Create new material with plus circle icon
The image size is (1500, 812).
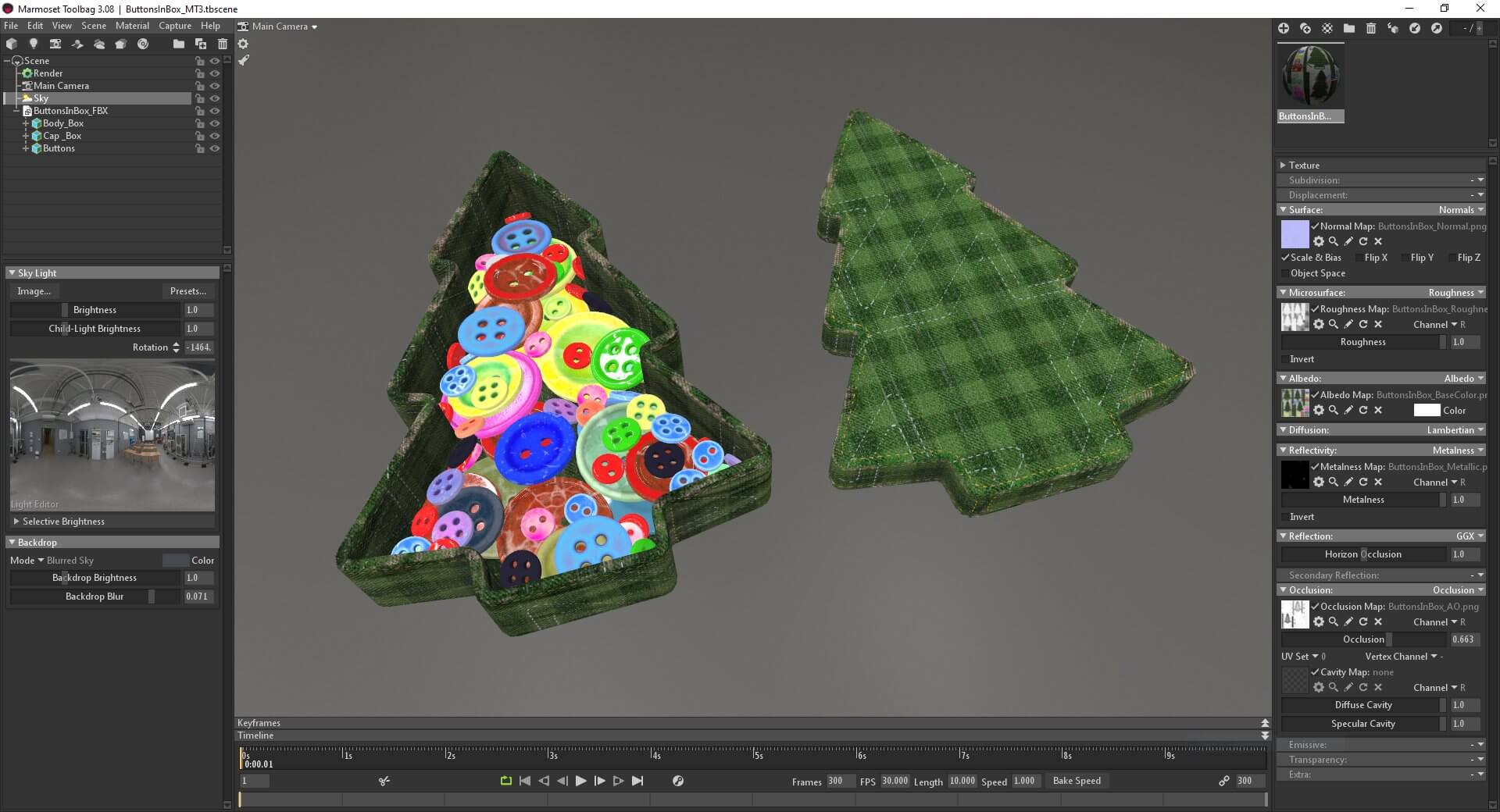(1283, 28)
